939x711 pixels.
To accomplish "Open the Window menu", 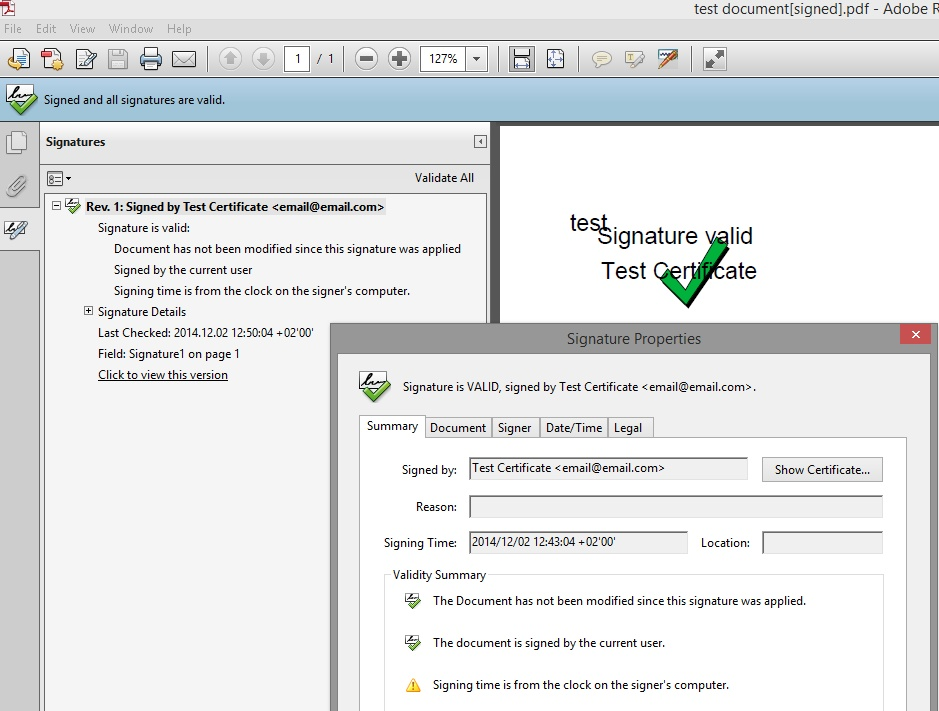I will tap(131, 29).
